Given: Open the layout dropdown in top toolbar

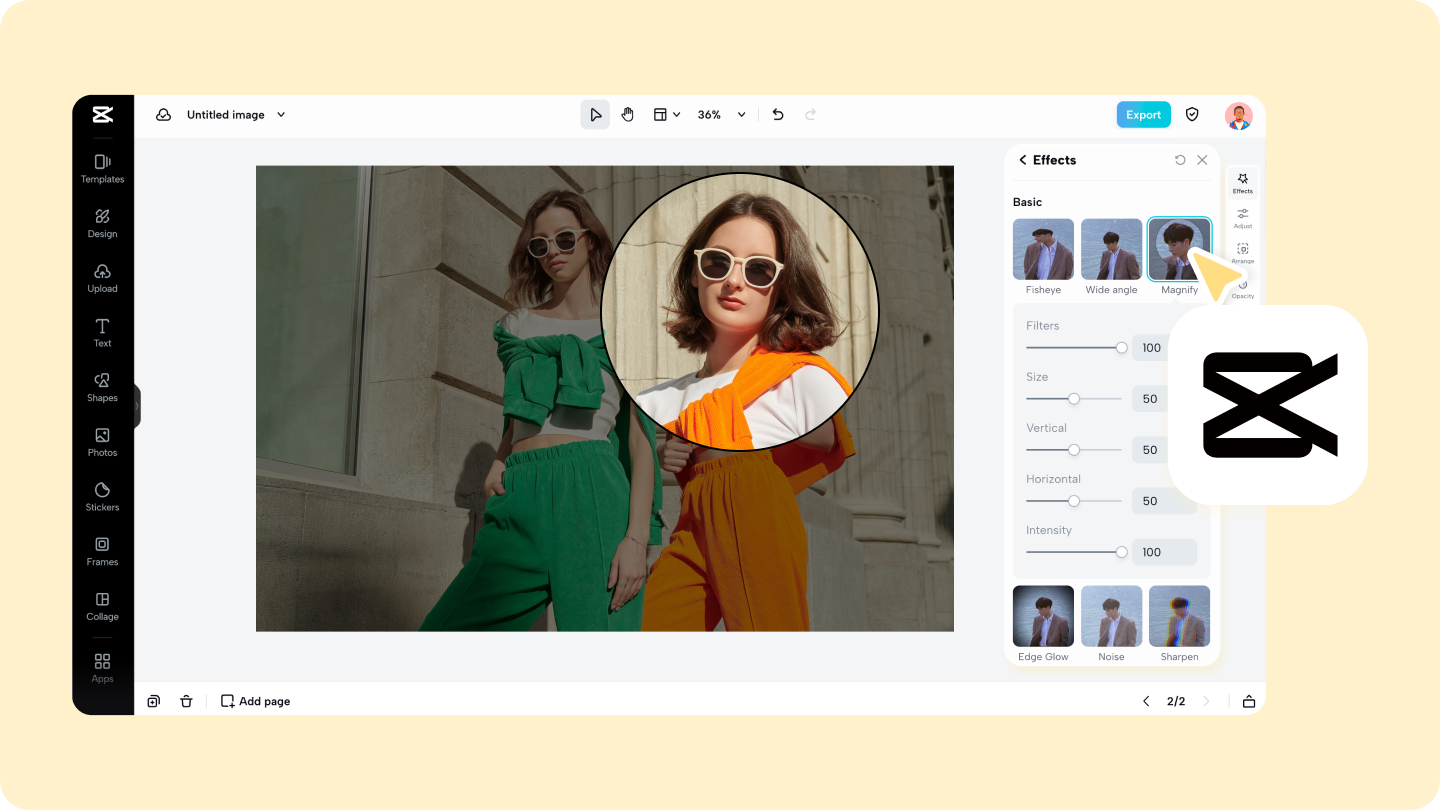Looking at the screenshot, I should tap(667, 115).
